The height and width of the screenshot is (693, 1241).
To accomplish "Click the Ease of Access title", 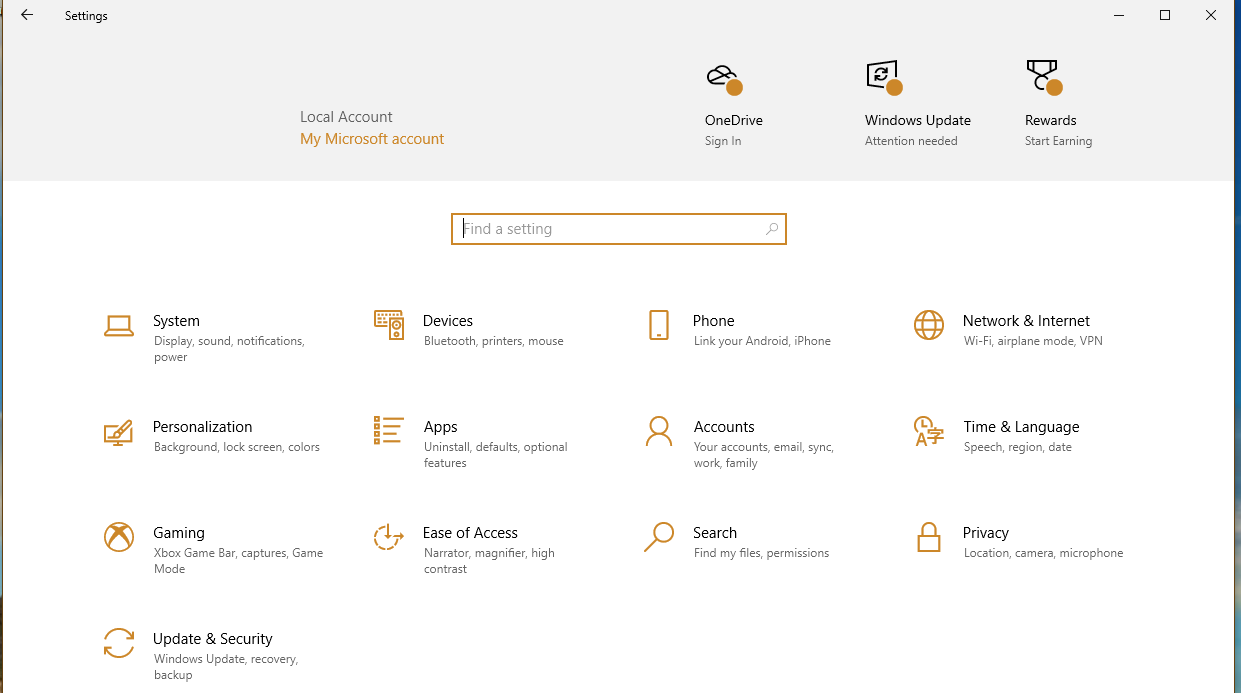I will coord(470,533).
